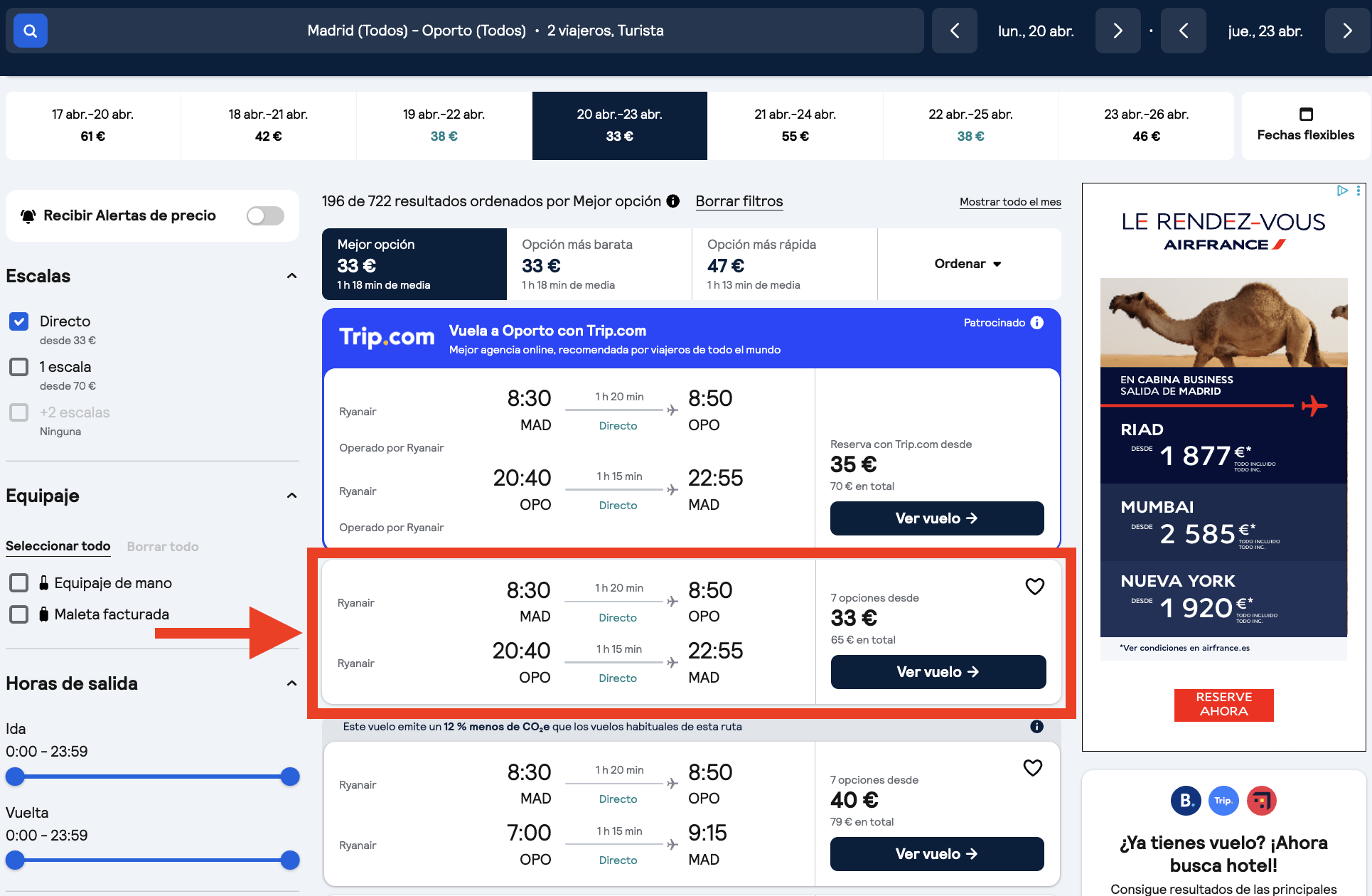Screen dimensions: 1372x896
Task: Click the Ida departure slider right handle
Action: pos(290,777)
